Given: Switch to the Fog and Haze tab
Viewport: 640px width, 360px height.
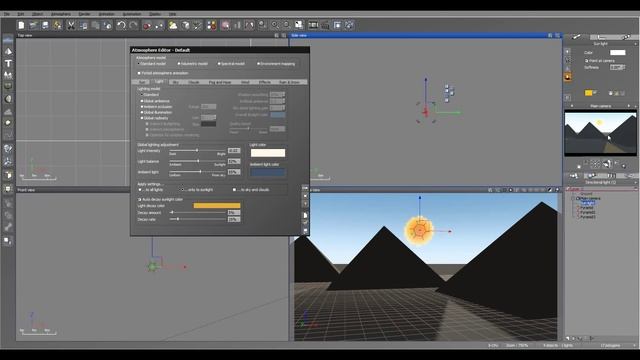Looking at the screenshot, I should [220, 82].
